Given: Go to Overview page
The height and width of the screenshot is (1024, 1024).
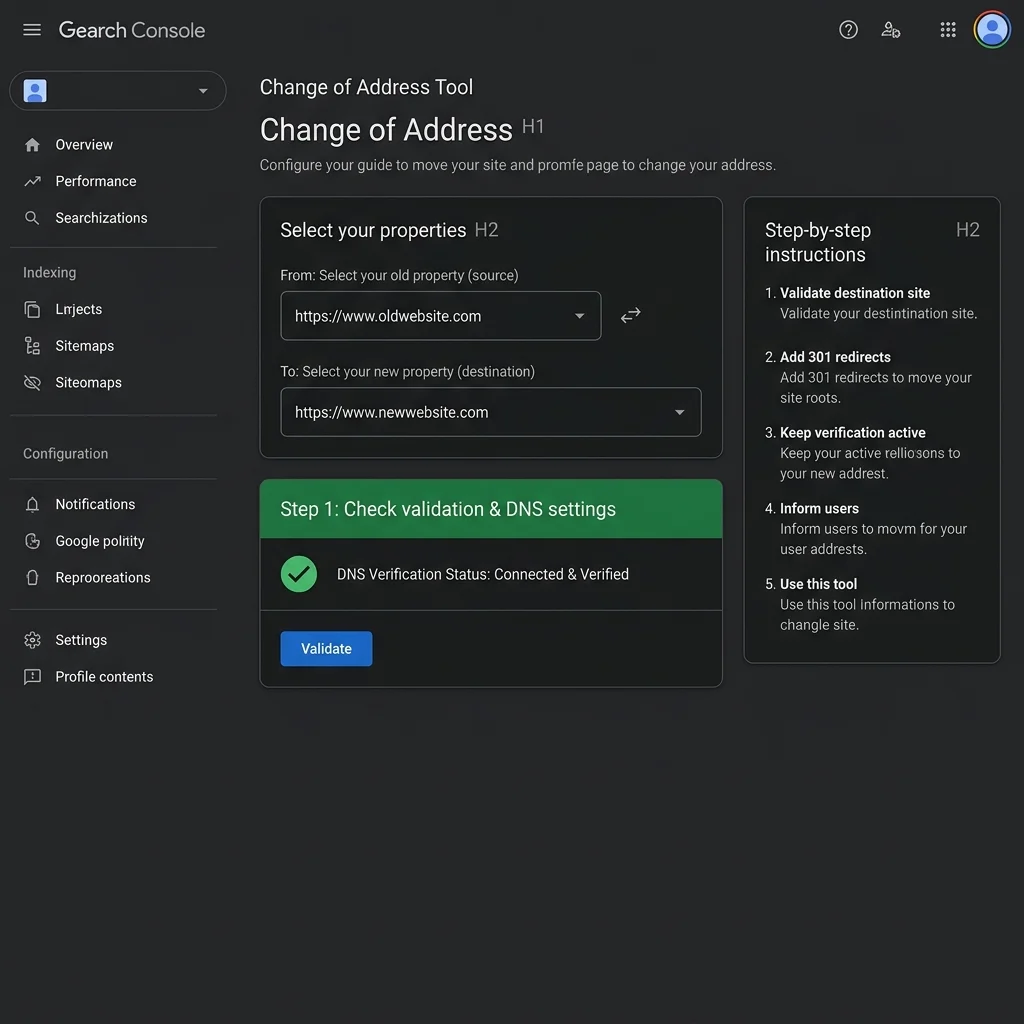Looking at the screenshot, I should coord(84,145).
